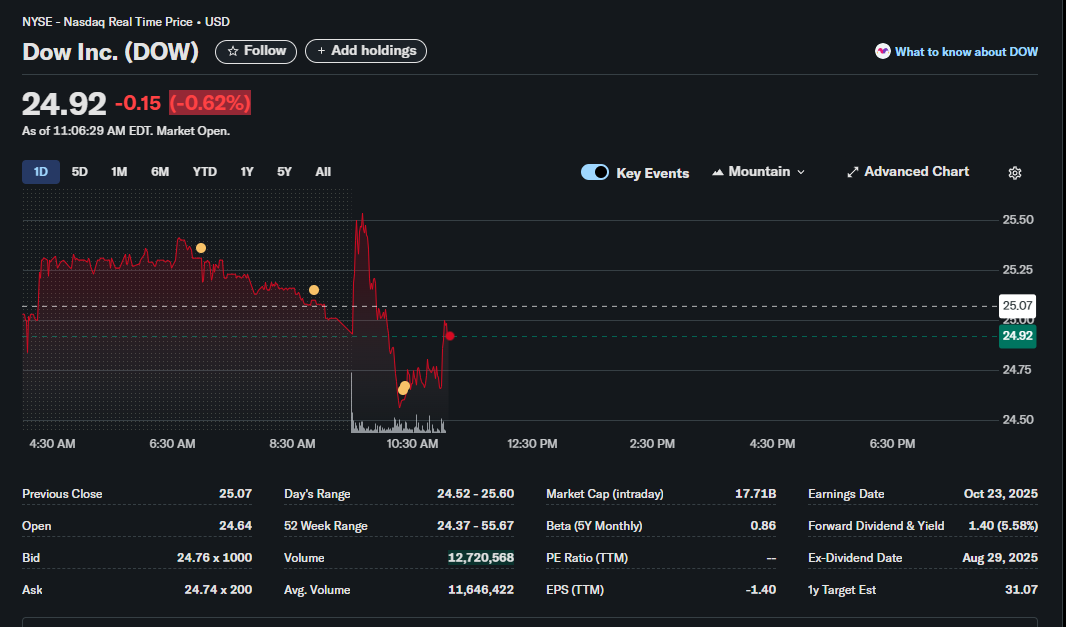
Task: Click the Dow Inc. (DOW) heading
Action: click(110, 52)
